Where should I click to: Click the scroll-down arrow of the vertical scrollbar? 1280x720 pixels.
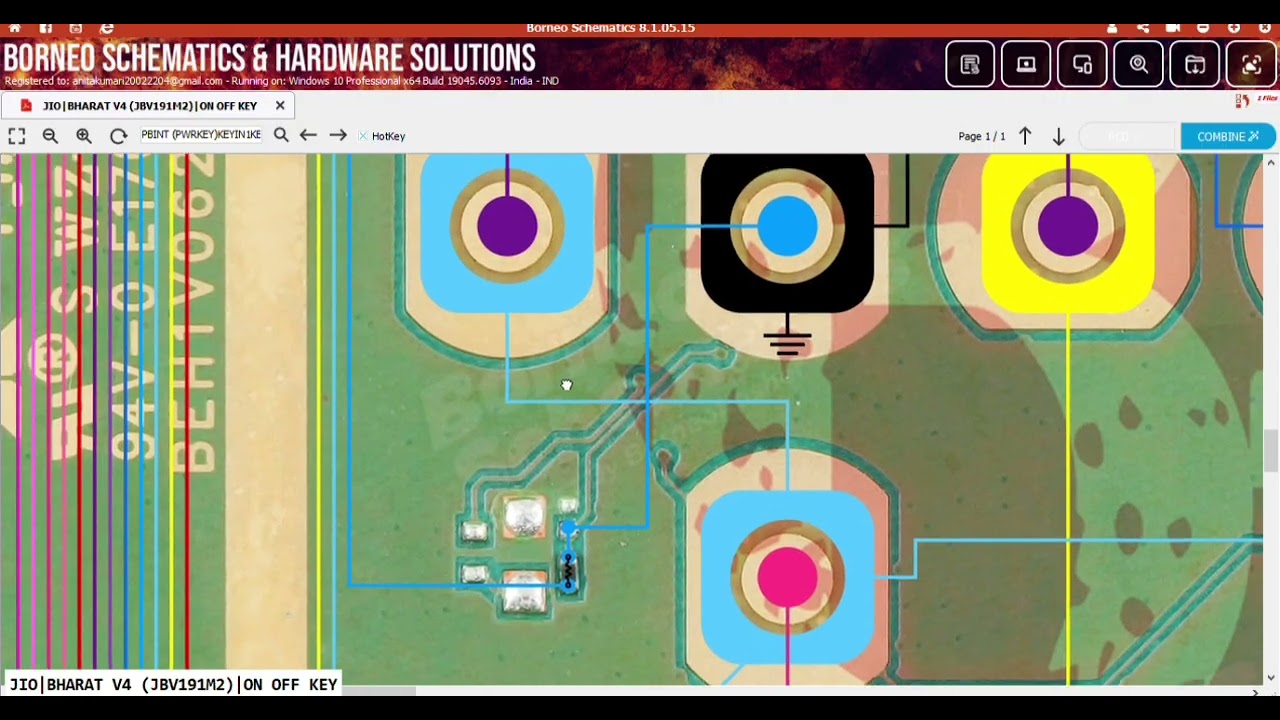click(x=1271, y=678)
